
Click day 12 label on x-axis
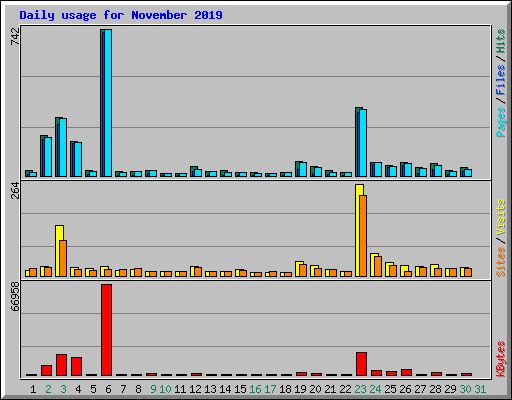click(x=195, y=389)
